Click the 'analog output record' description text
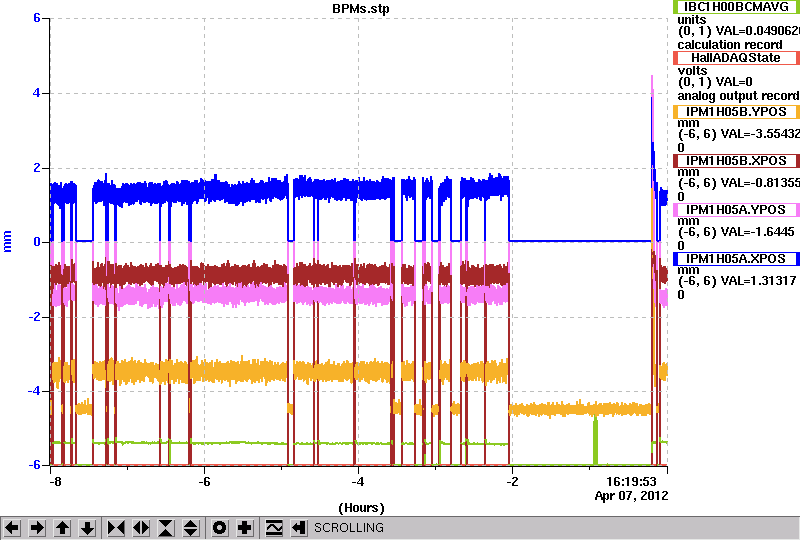This screenshot has width=800, height=540. point(738,96)
